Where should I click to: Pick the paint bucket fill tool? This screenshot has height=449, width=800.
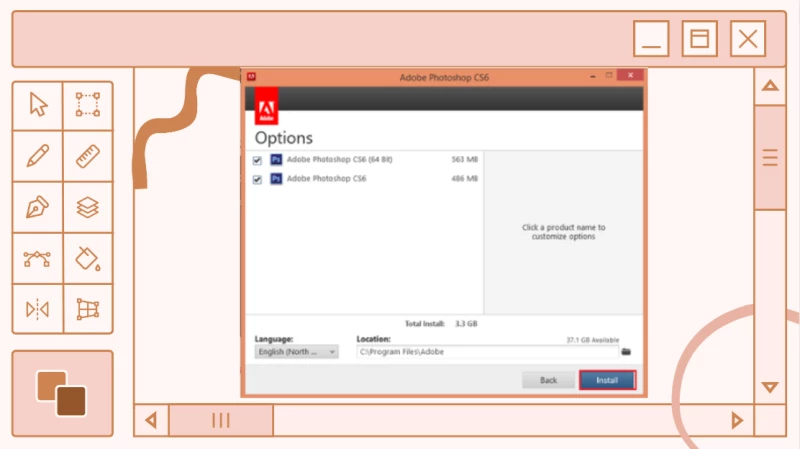coord(88,259)
